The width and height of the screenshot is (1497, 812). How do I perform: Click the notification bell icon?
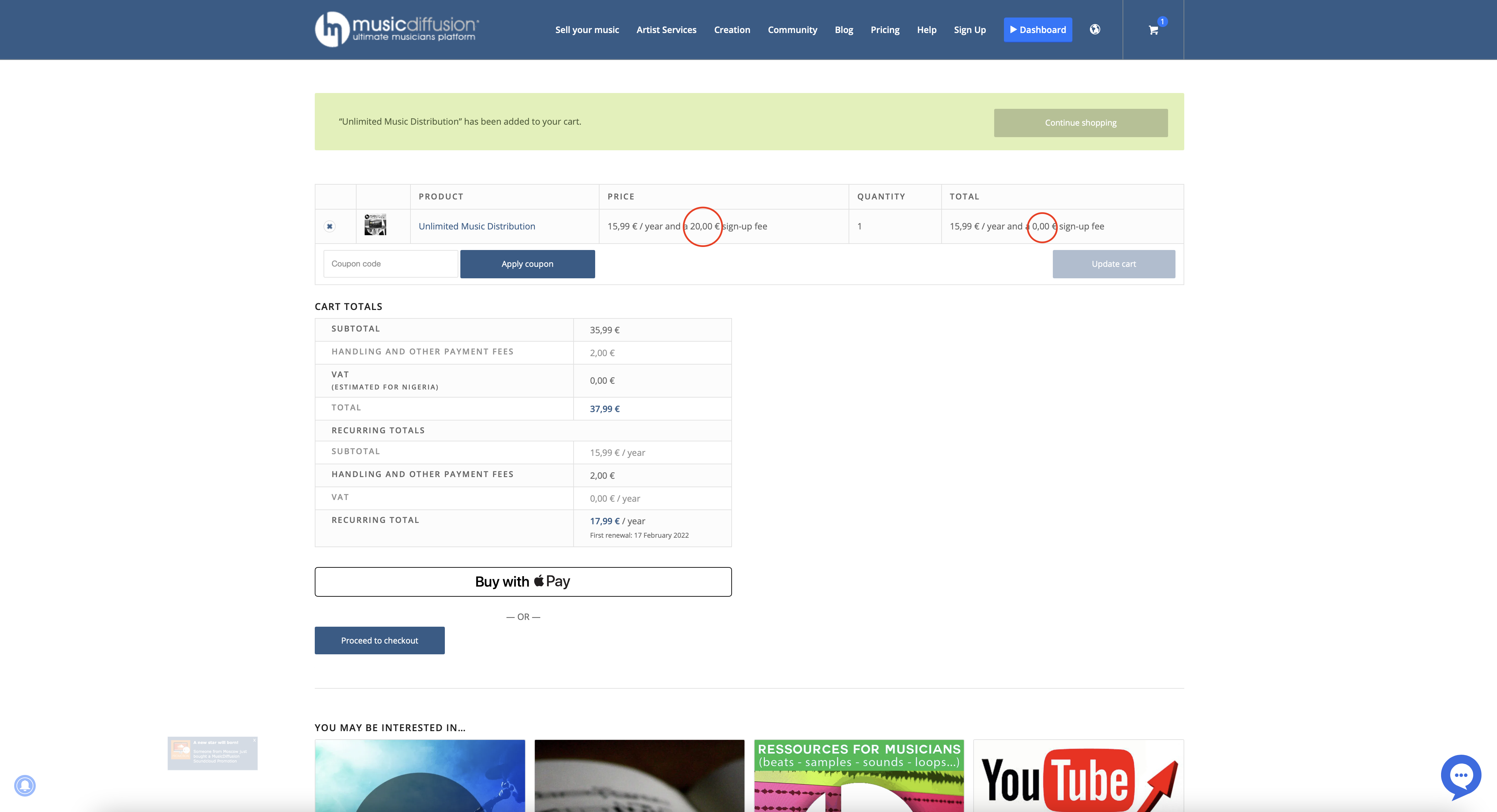click(25, 785)
